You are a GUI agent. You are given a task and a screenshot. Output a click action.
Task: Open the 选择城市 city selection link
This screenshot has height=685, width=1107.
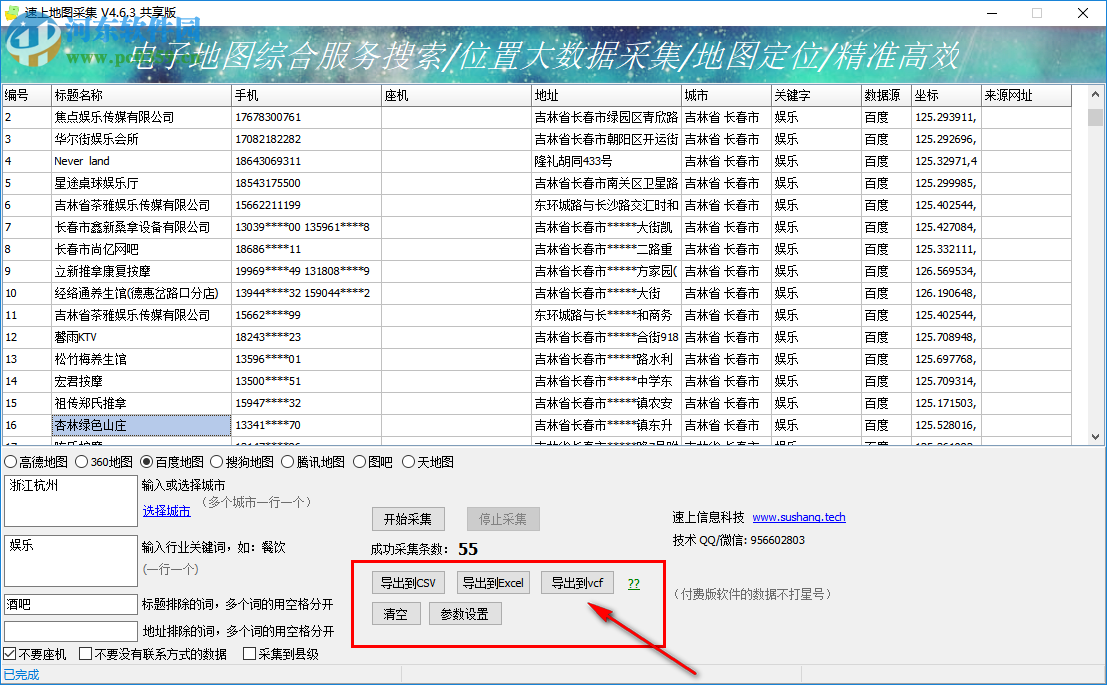(x=165, y=510)
